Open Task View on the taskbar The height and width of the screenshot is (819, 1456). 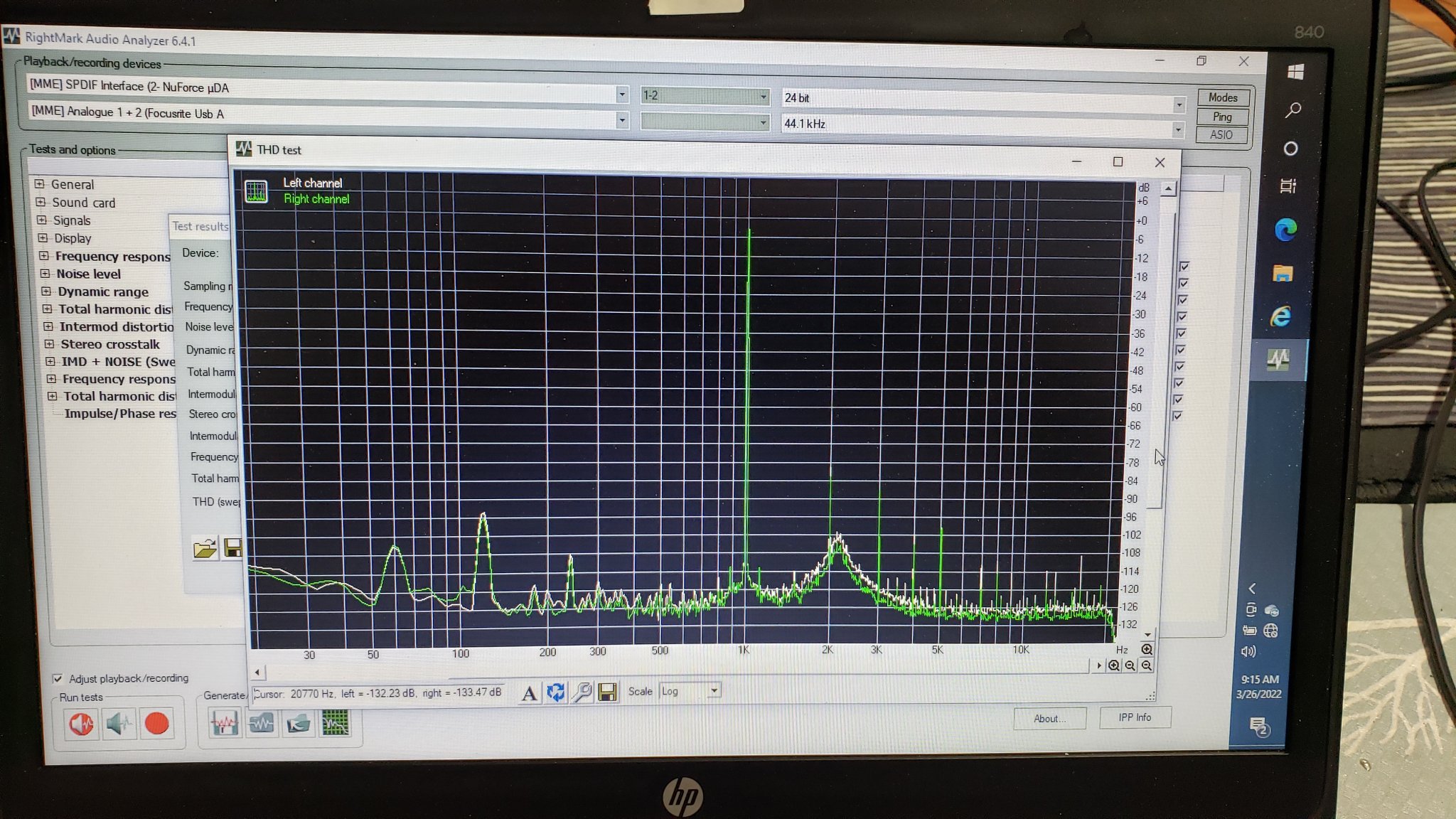[1288, 186]
